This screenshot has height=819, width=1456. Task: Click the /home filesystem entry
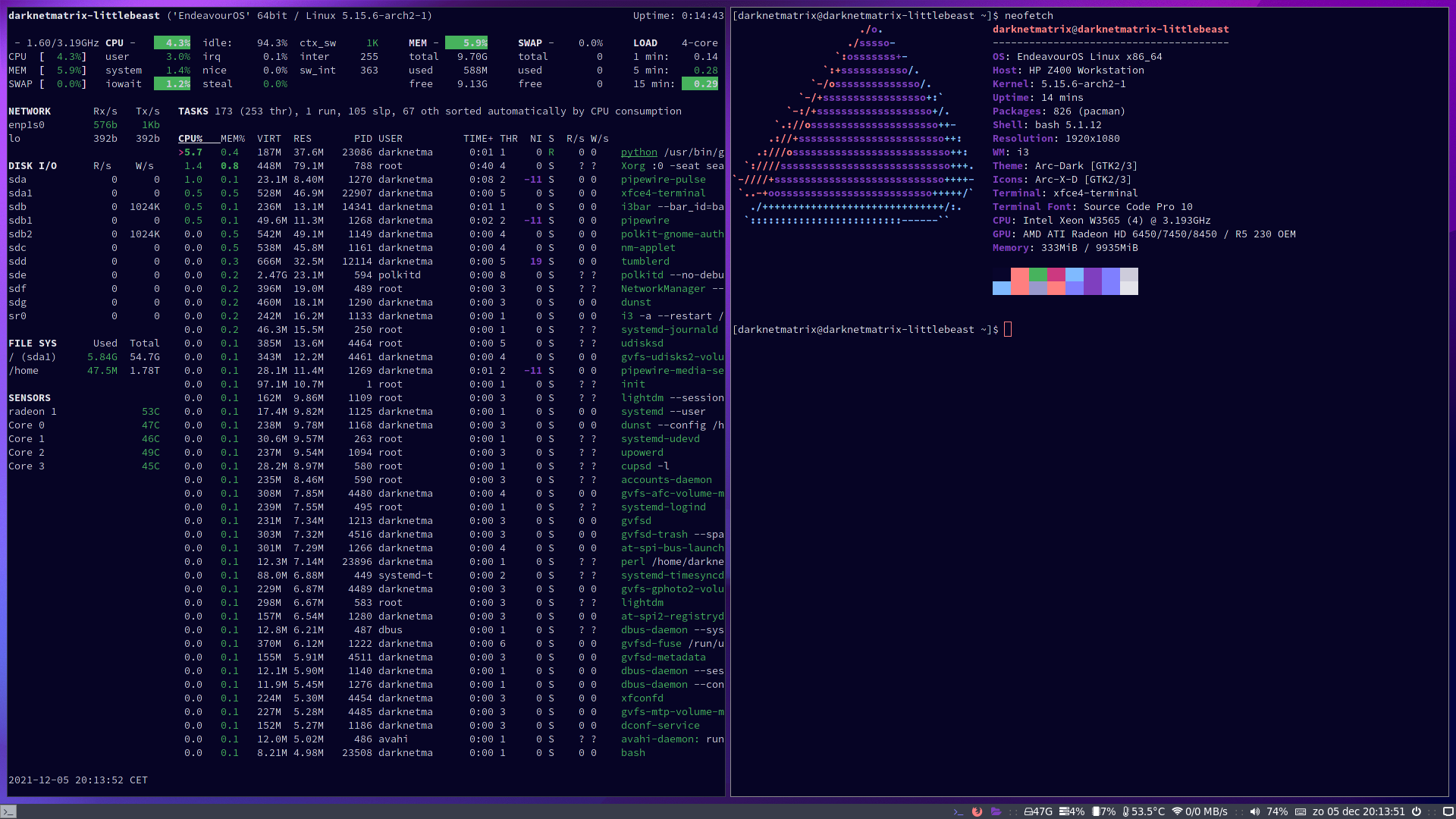(x=84, y=371)
